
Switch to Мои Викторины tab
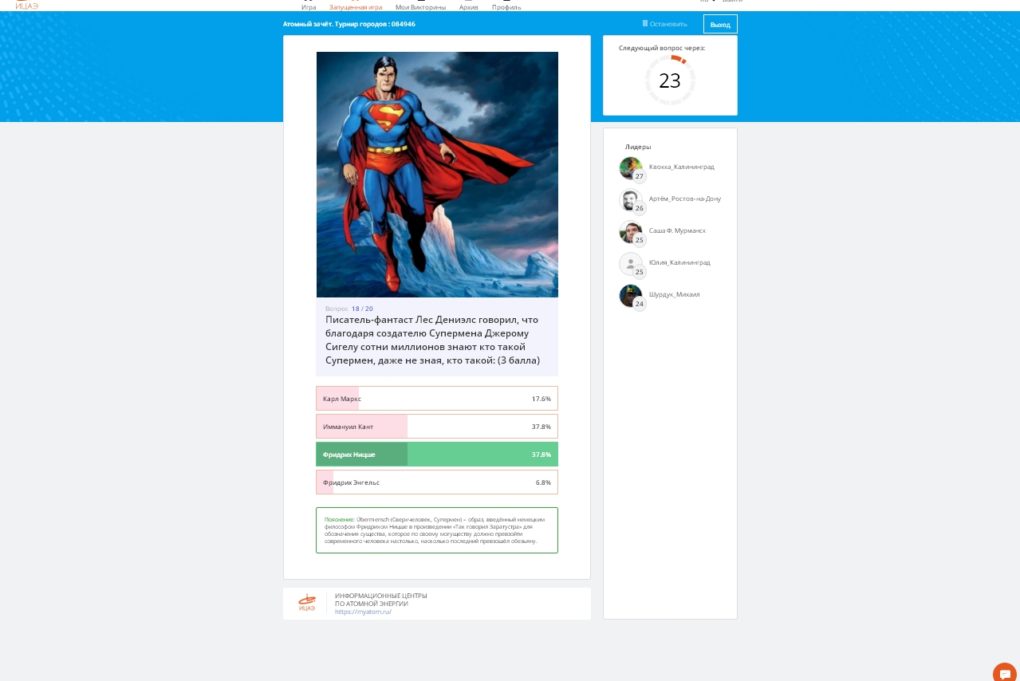click(x=420, y=6)
